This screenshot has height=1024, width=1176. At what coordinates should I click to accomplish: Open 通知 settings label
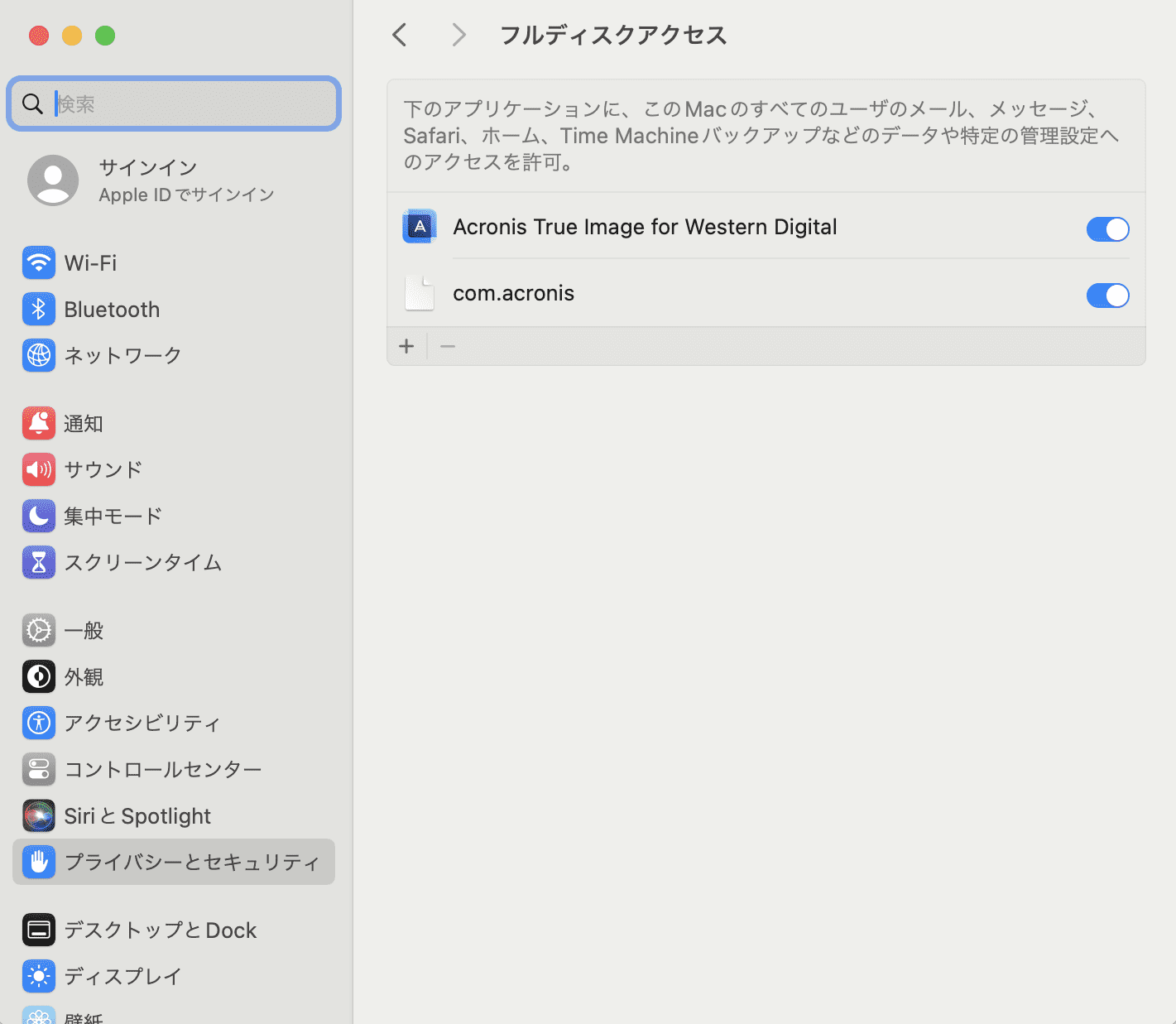pyautogui.click(x=84, y=424)
